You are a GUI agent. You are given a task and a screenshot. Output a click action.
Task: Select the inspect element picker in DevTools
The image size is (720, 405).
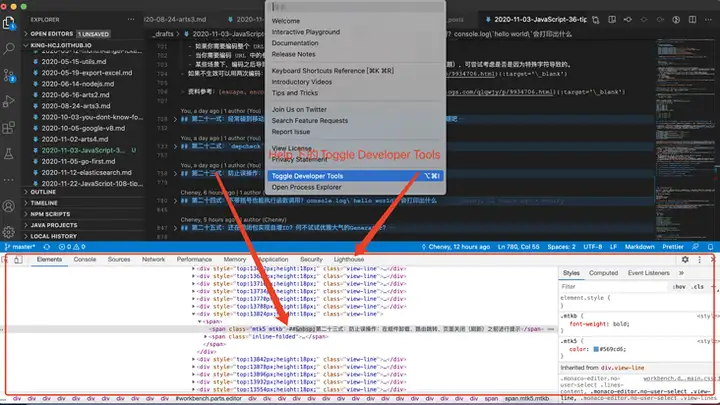pos(5,260)
